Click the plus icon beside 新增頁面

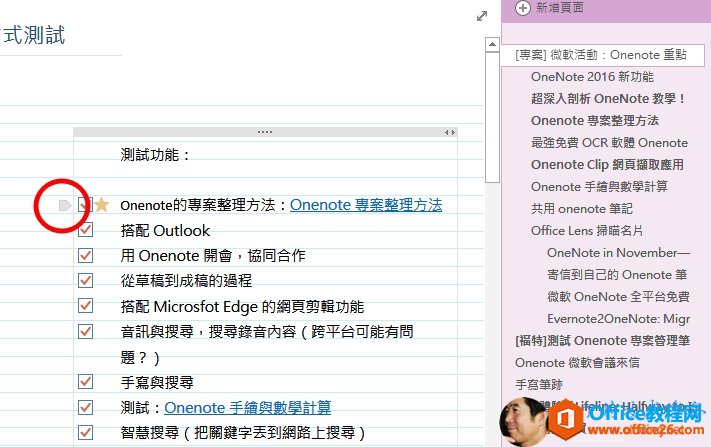click(x=522, y=8)
